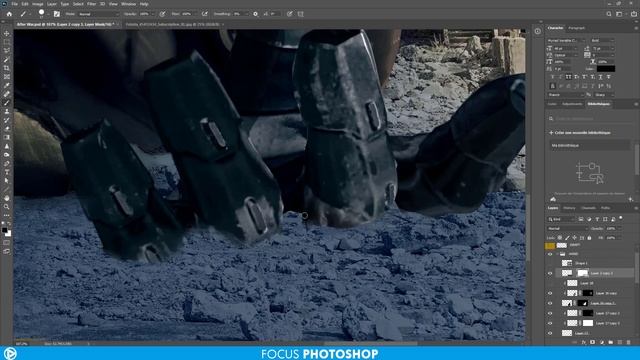Open layer blend mode Normal dropdown
Screen dimensions: 640x360
point(567,229)
